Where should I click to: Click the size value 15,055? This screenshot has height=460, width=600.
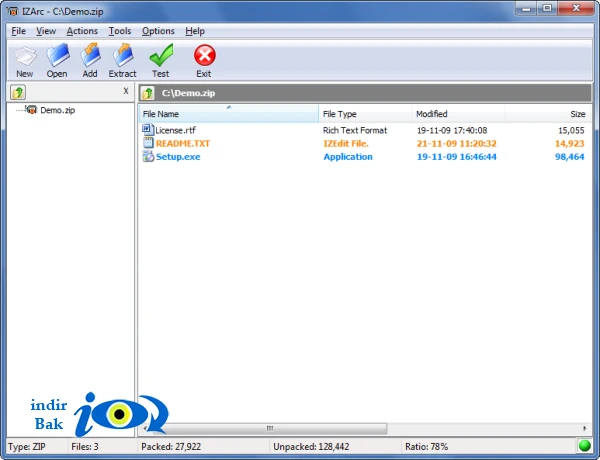[571, 130]
